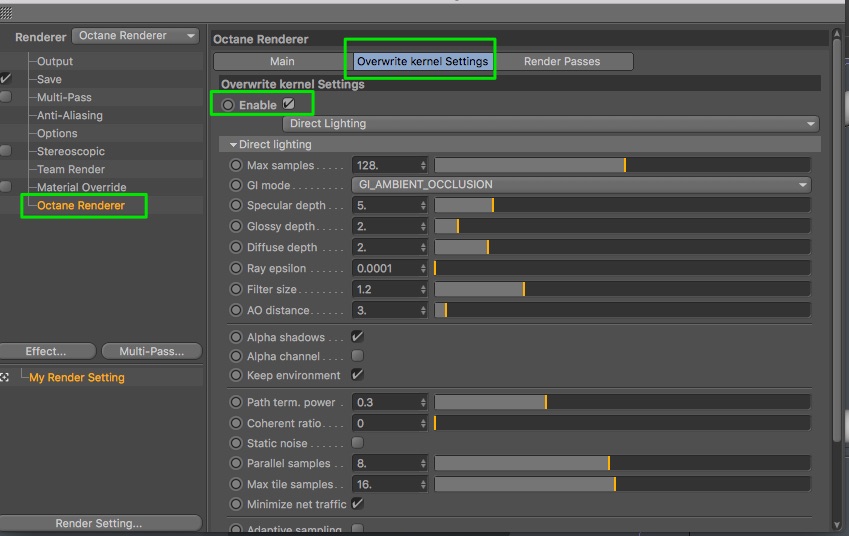This screenshot has width=849, height=536.
Task: Toggle animation dot beside Glossy depth
Action: click(236, 226)
